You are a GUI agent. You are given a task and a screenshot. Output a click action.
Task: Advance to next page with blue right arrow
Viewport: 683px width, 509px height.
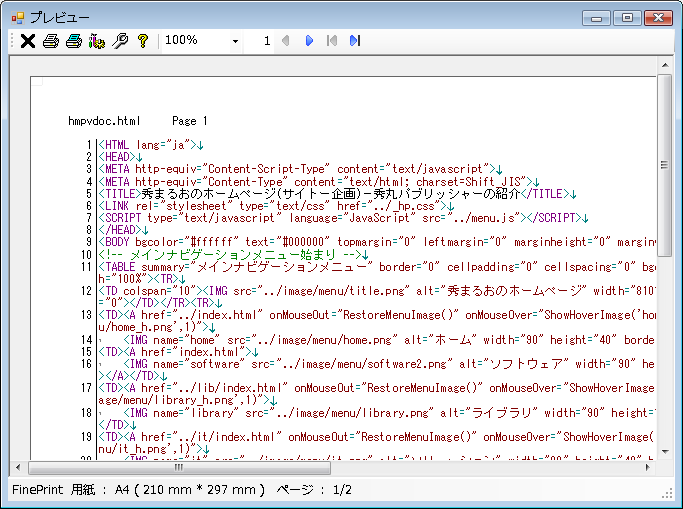pyautogui.click(x=309, y=41)
